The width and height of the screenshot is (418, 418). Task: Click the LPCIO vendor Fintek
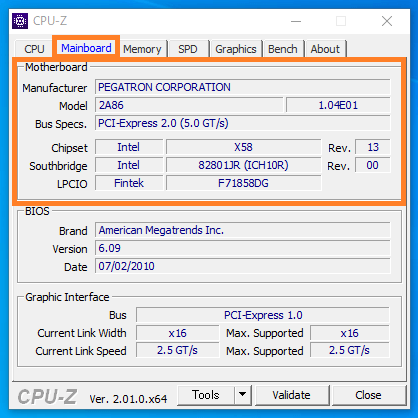tap(129, 183)
